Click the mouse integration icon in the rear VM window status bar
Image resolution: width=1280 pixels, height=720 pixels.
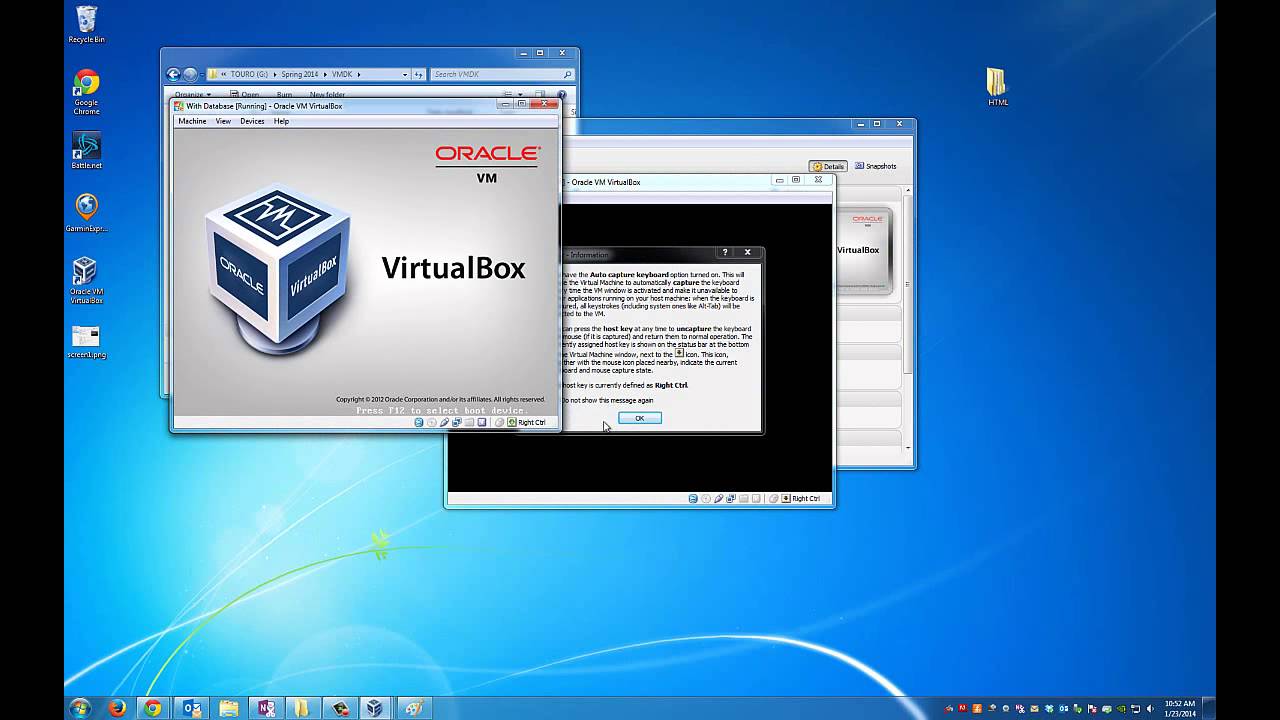point(773,498)
